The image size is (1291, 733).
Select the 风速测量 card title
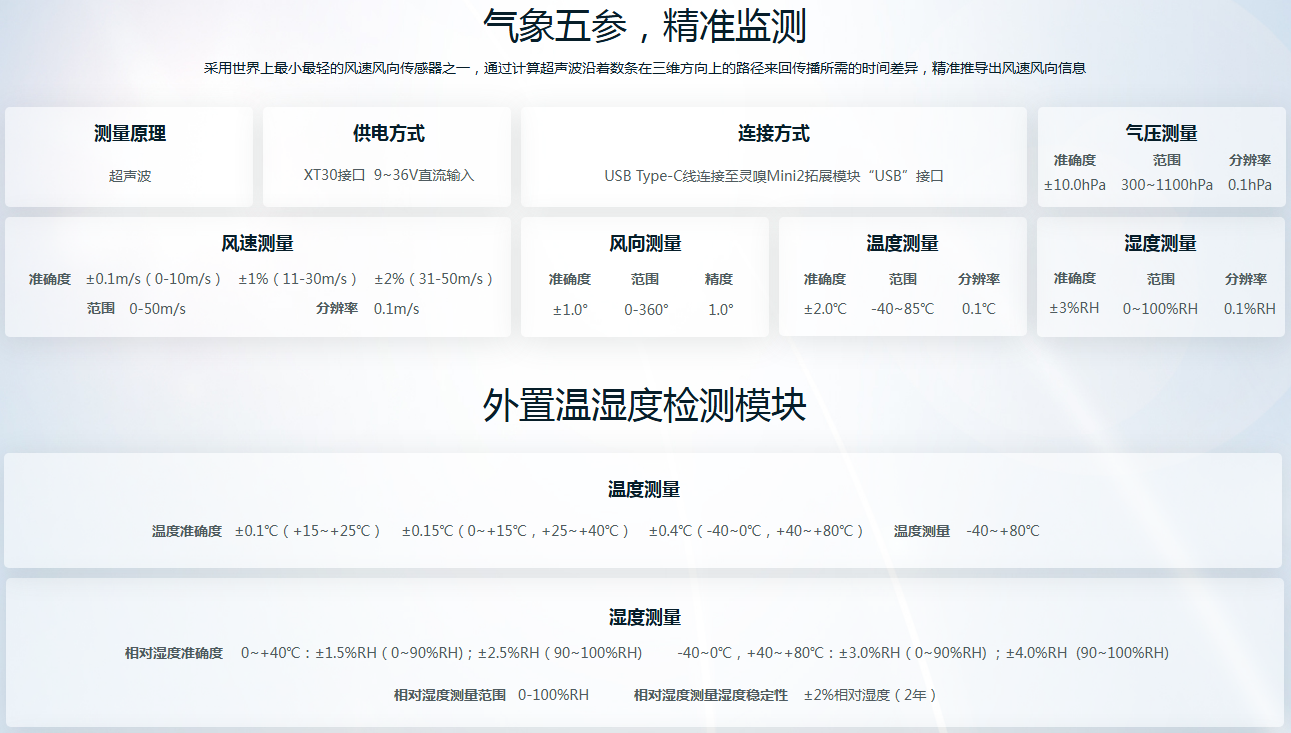point(257,244)
